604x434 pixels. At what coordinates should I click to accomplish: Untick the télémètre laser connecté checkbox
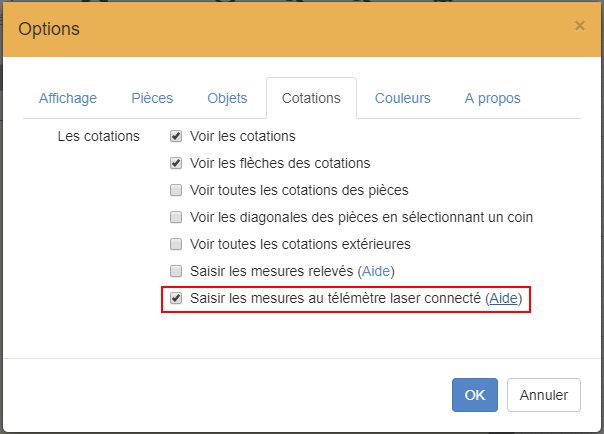tap(176, 298)
